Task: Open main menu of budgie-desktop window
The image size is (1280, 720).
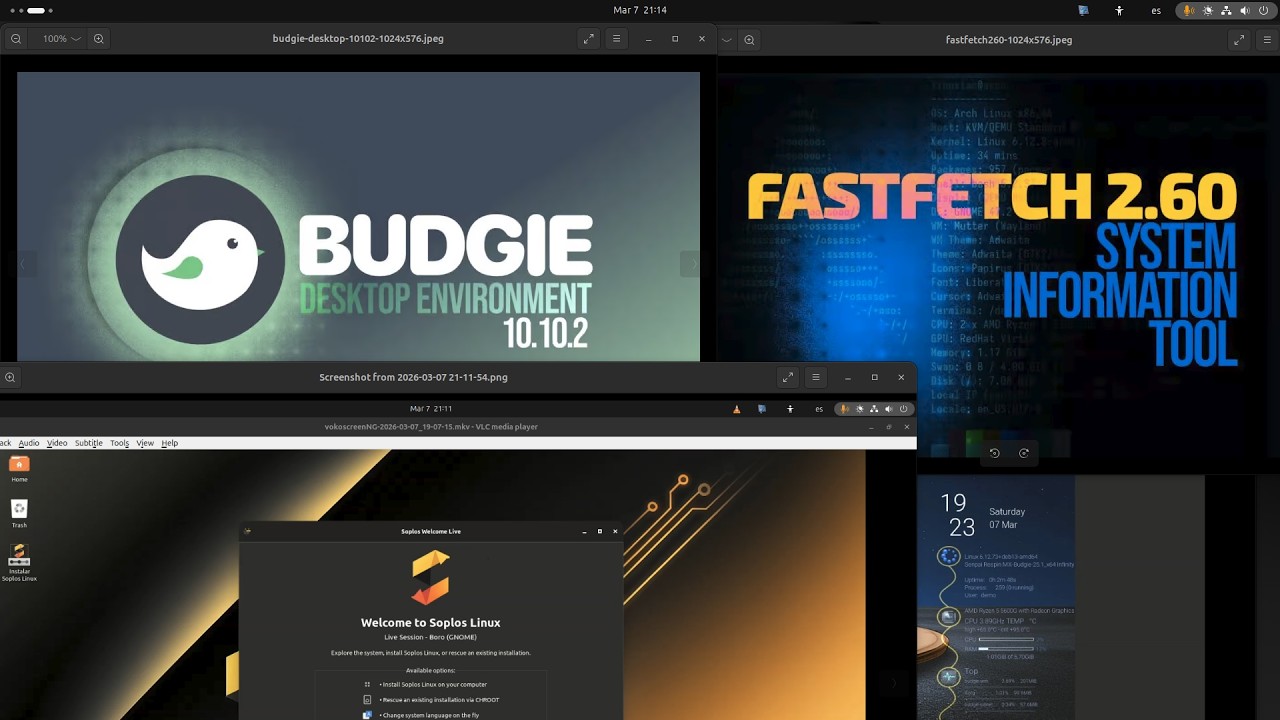Action: click(616, 39)
